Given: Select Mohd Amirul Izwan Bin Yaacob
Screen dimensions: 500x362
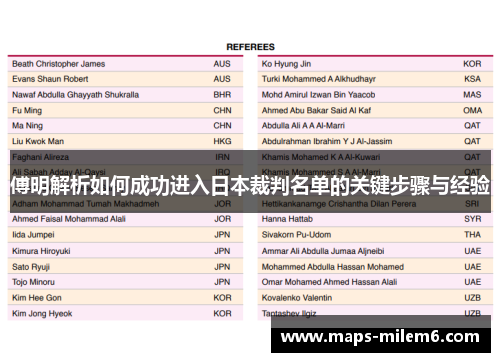Looking at the screenshot, I should click(318, 95).
